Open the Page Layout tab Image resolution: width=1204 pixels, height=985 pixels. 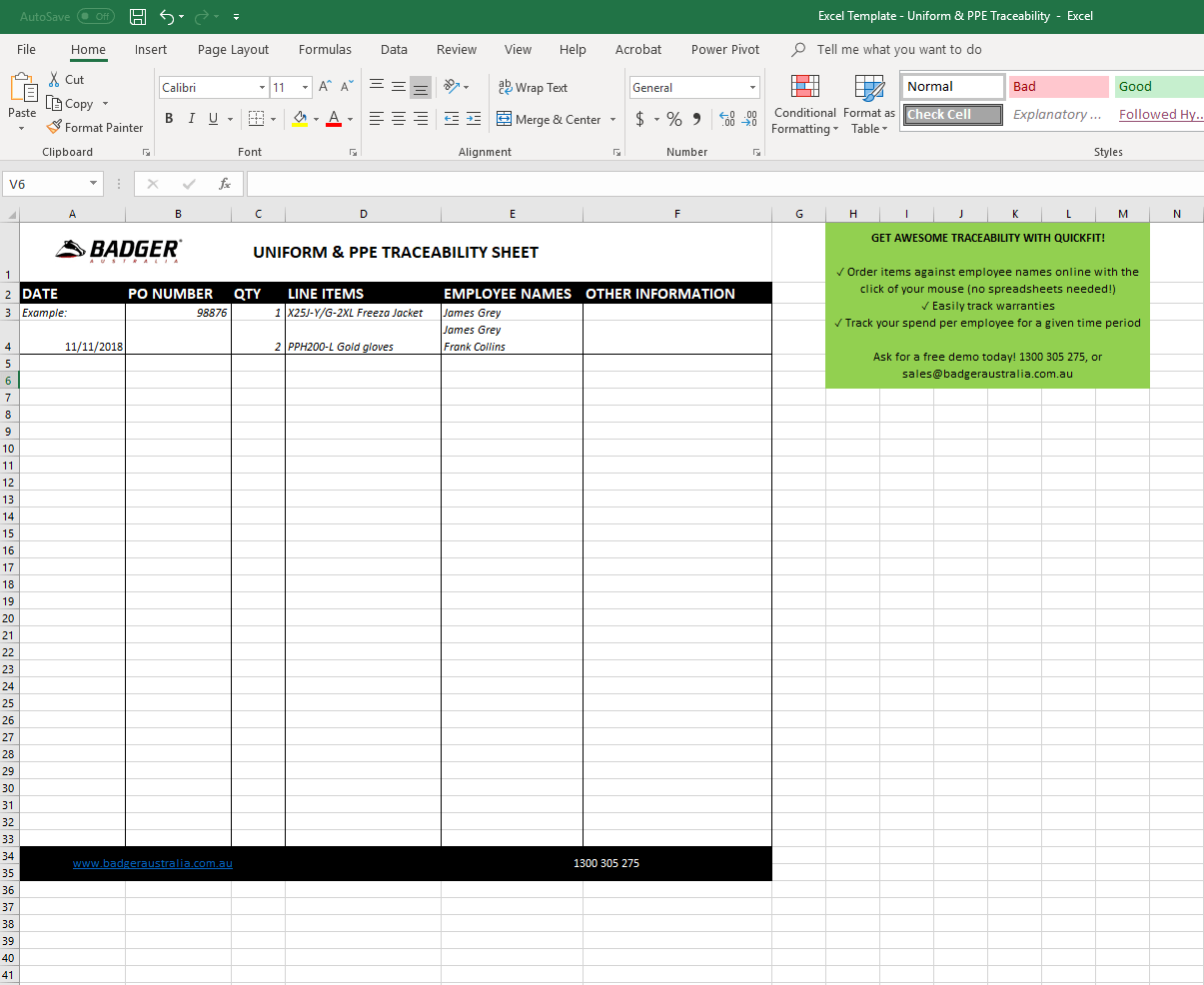coord(233,49)
